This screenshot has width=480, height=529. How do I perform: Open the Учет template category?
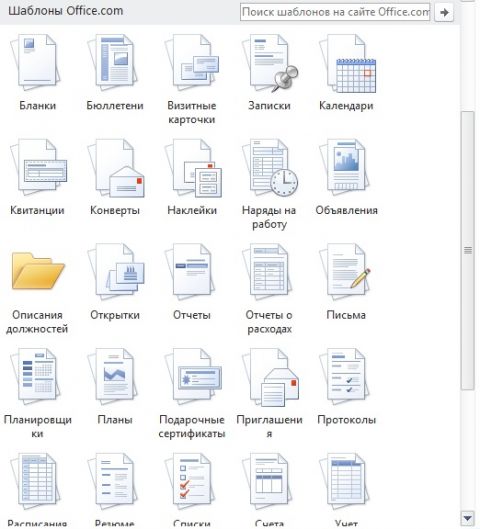pos(345,481)
